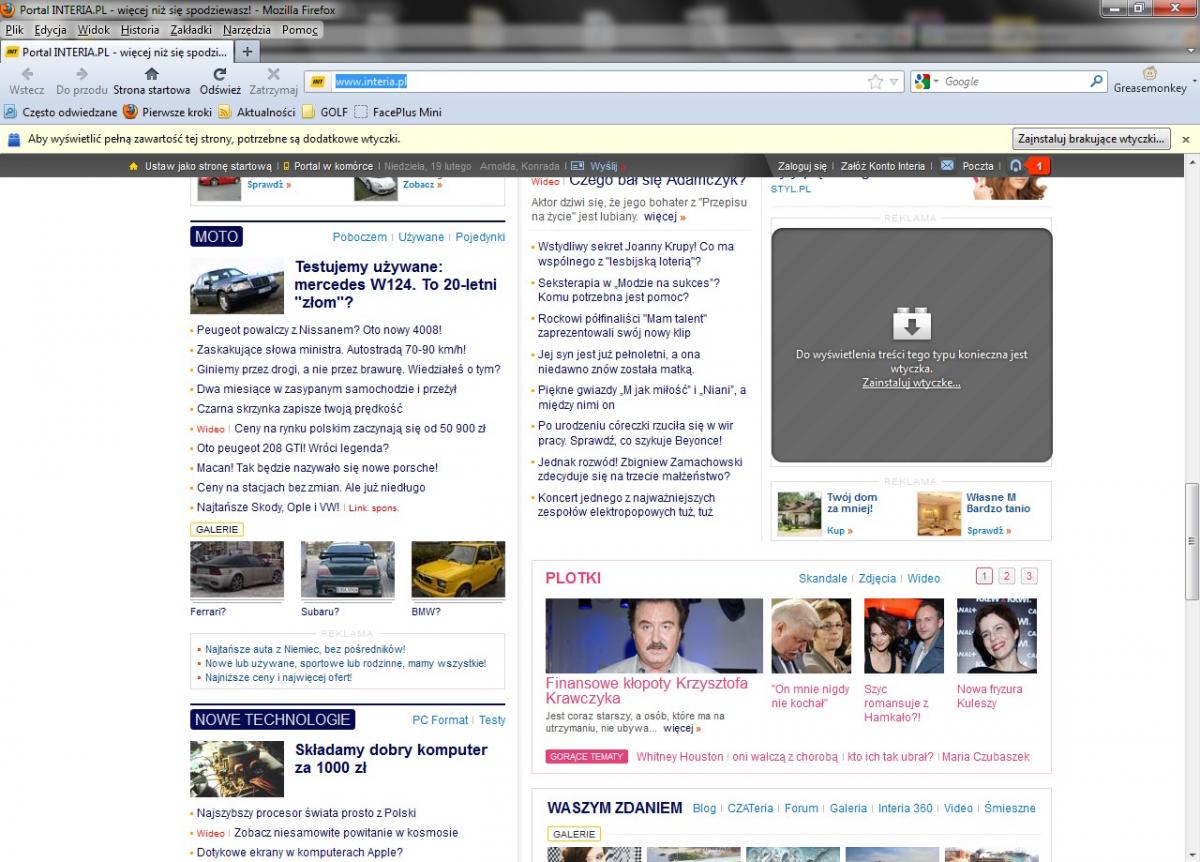Click Zainstaluj brakujące wtyczki button

point(1091,139)
